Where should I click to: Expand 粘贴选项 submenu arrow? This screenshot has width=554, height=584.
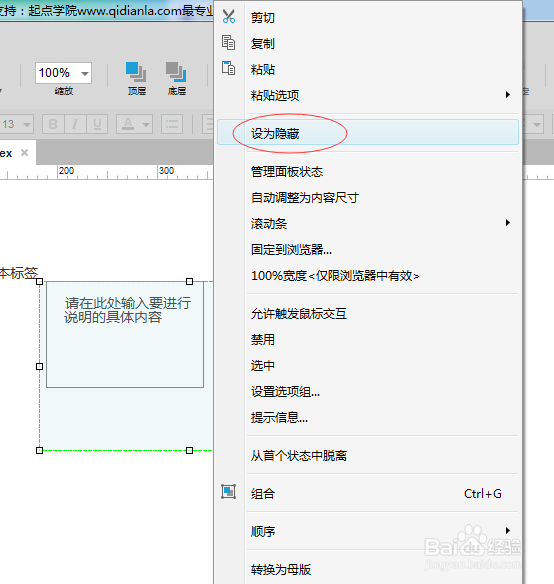coord(507,95)
